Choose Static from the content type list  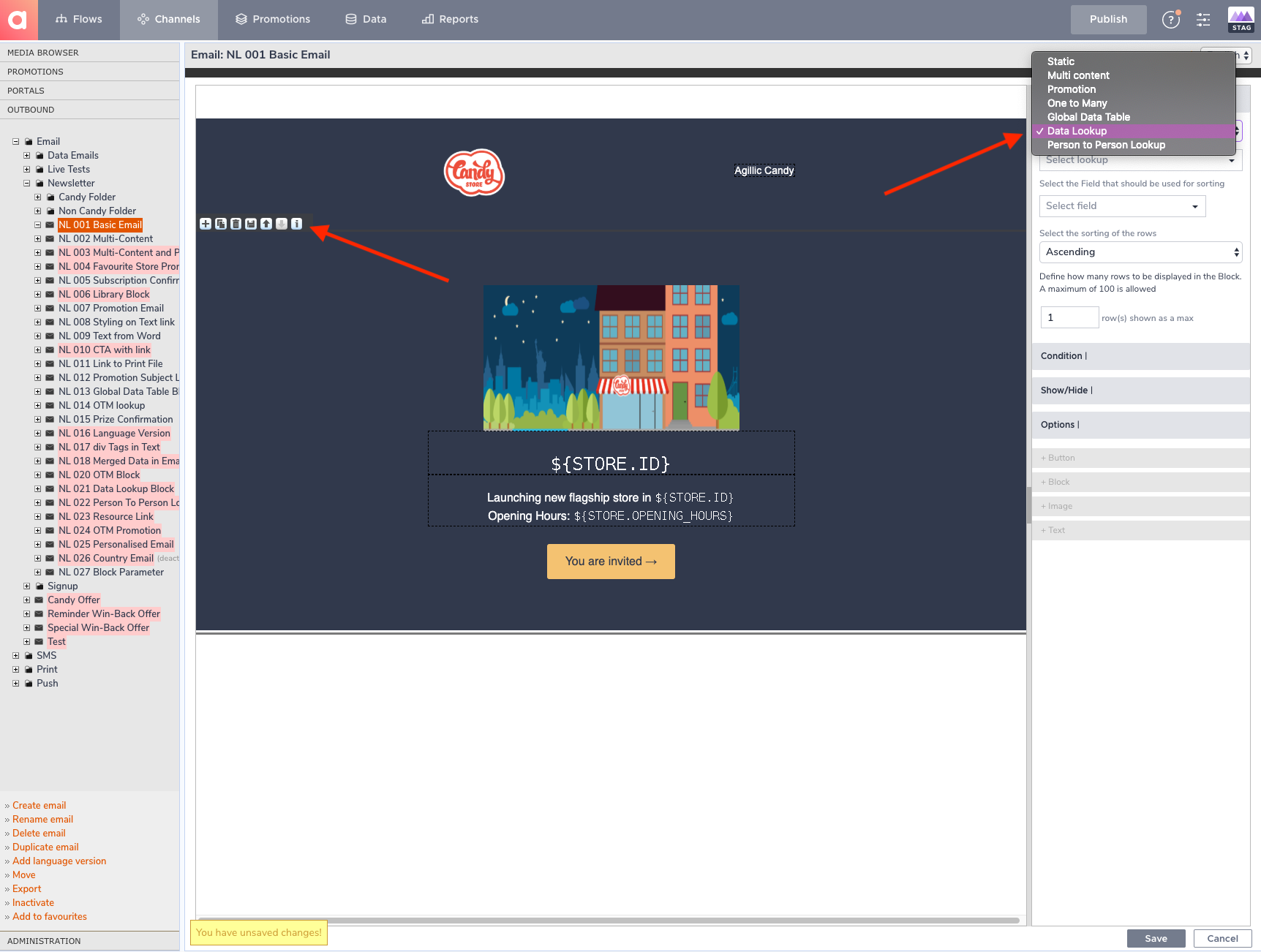[x=1134, y=61]
